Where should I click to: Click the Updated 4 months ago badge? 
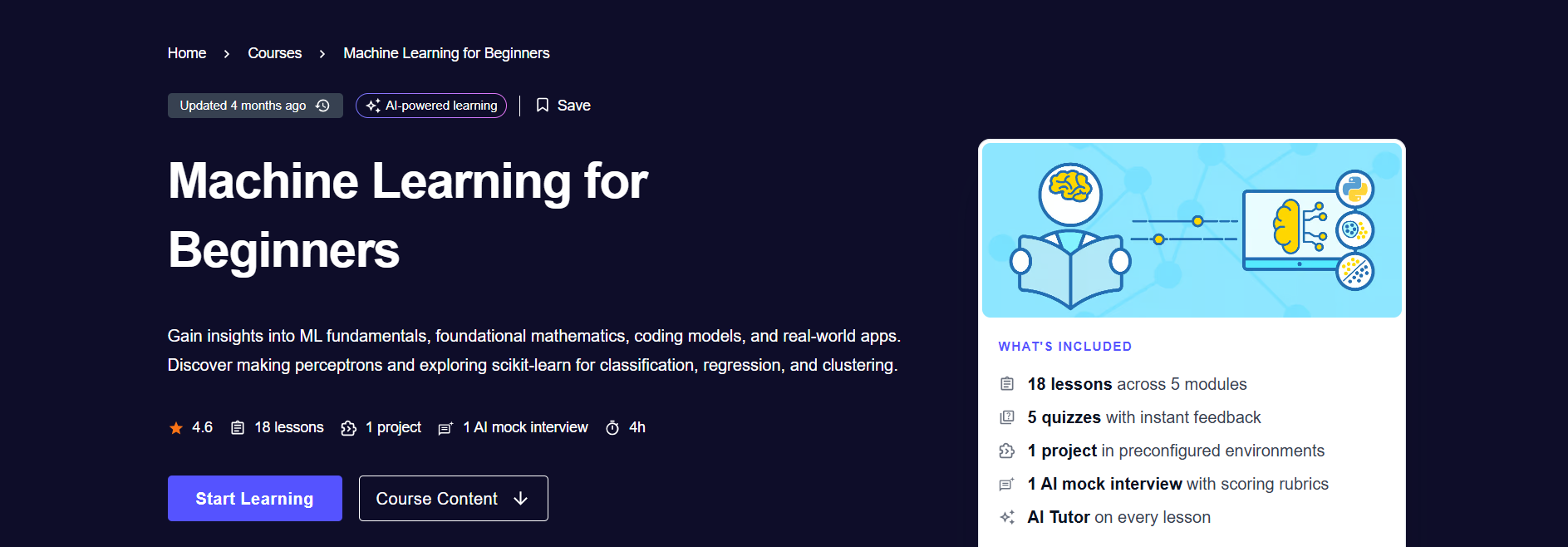click(255, 106)
